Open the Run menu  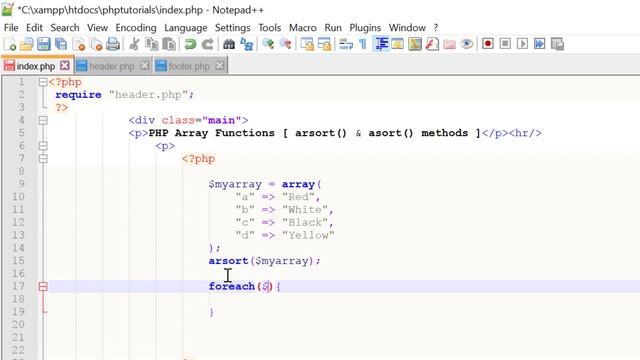point(333,28)
